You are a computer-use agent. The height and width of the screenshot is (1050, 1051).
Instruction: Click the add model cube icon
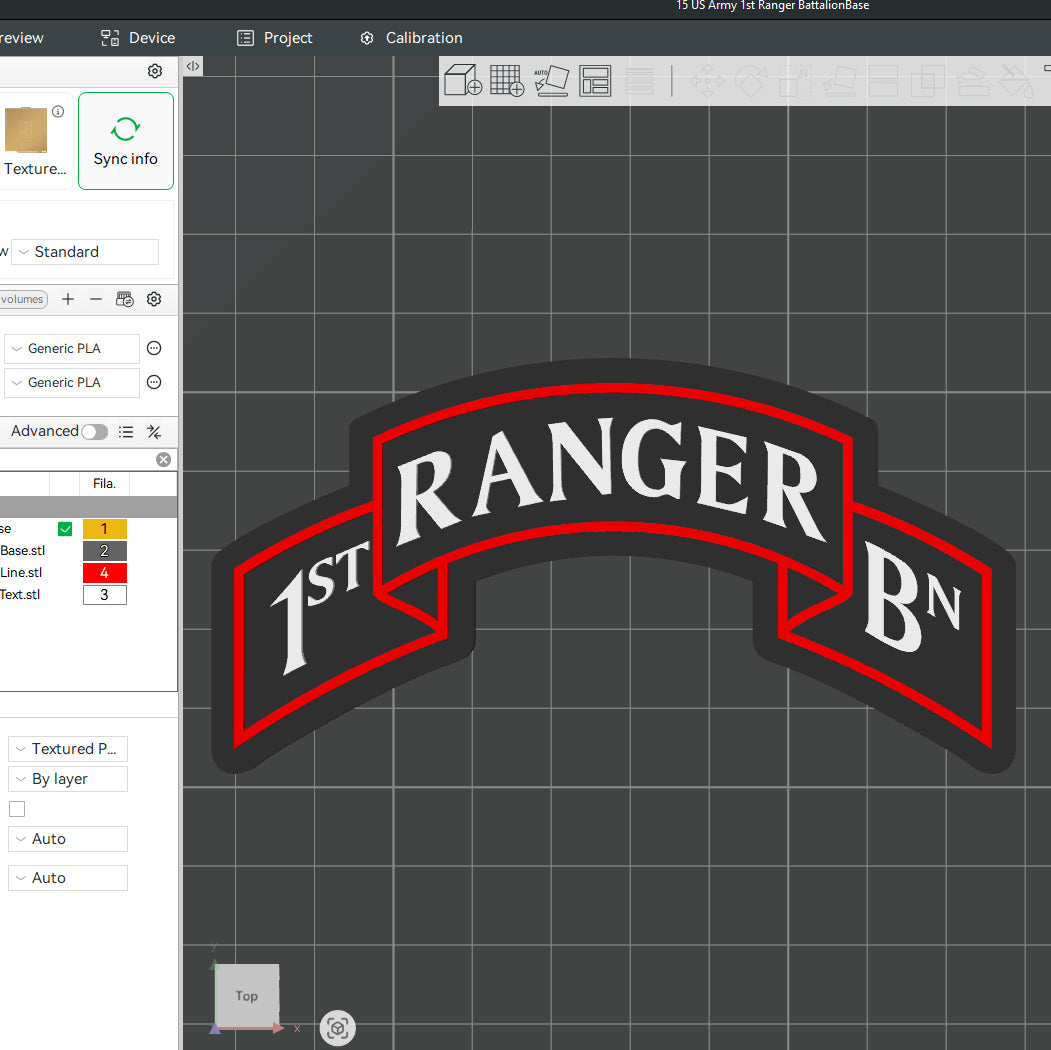pyautogui.click(x=462, y=81)
